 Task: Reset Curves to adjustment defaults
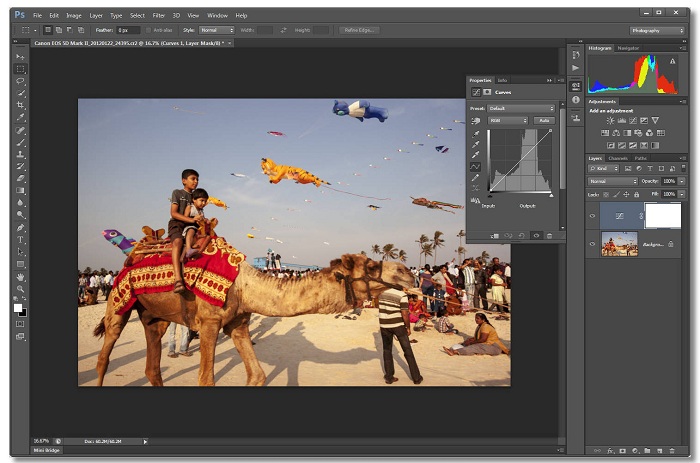pyautogui.click(x=521, y=236)
